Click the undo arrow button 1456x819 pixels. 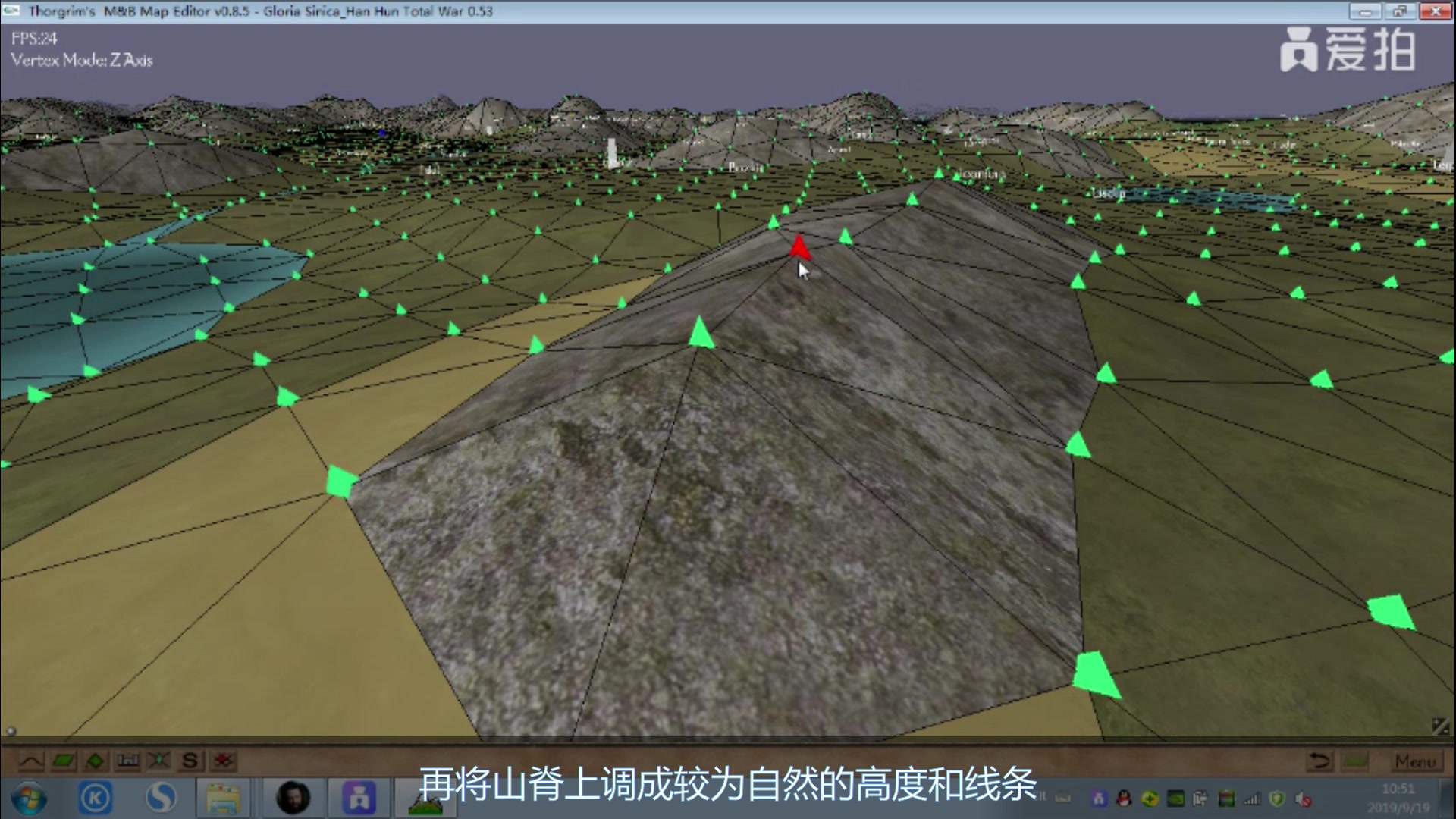(1320, 761)
